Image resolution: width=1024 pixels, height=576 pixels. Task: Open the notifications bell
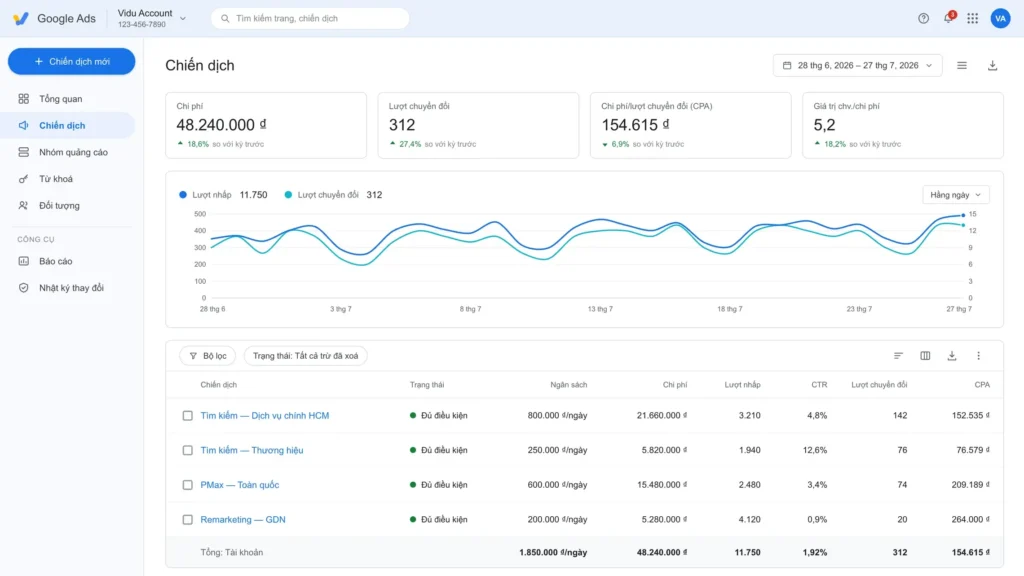(x=948, y=18)
